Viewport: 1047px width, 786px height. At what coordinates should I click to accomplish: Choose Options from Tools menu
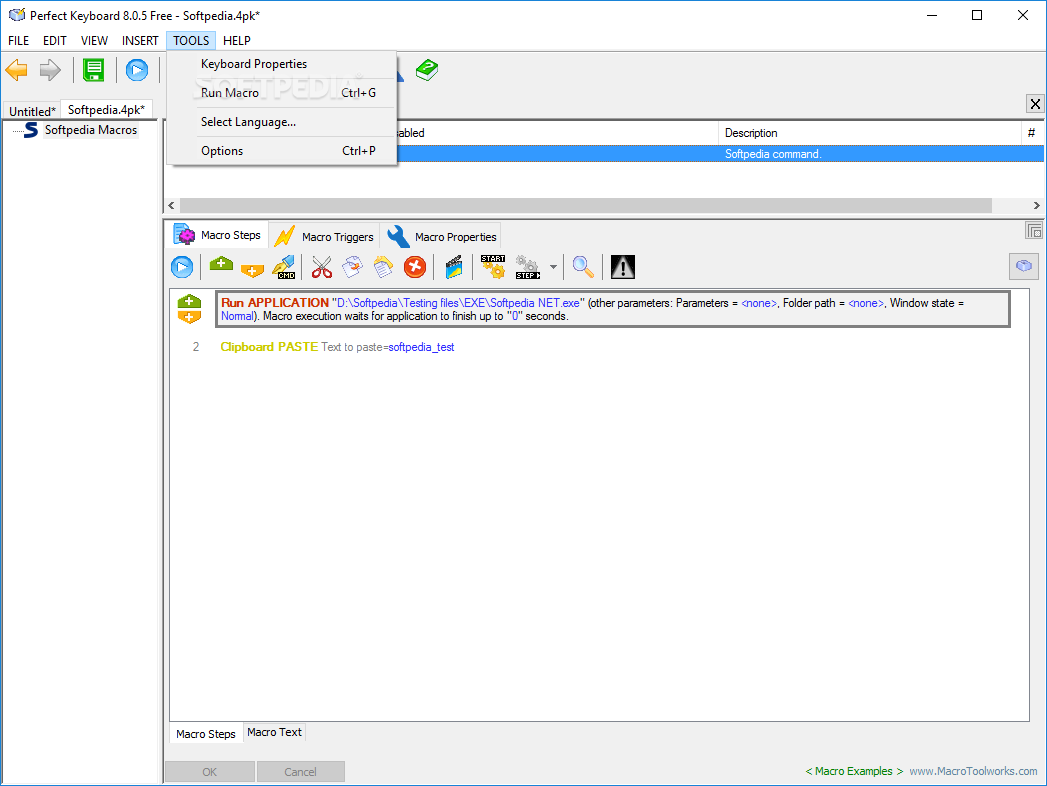pos(282,151)
